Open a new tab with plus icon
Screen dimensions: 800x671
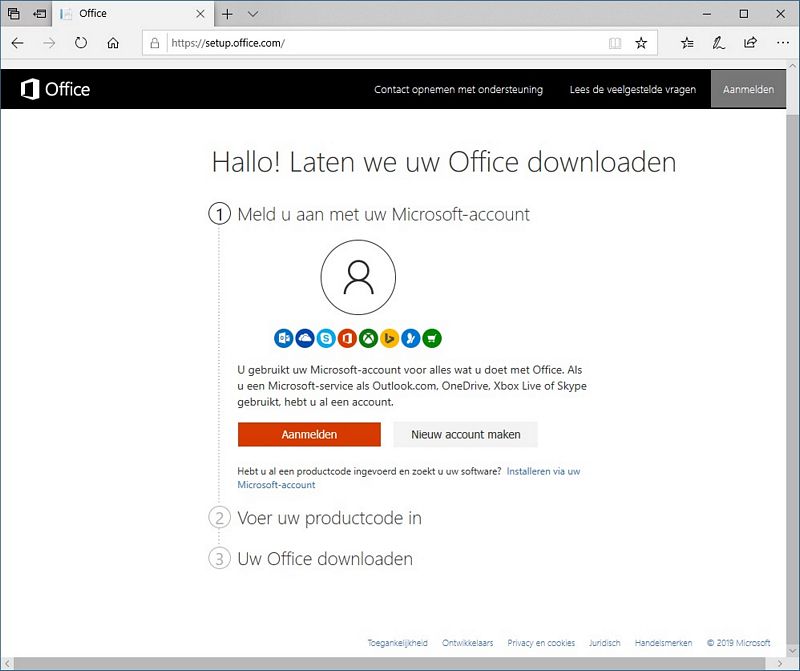point(227,14)
